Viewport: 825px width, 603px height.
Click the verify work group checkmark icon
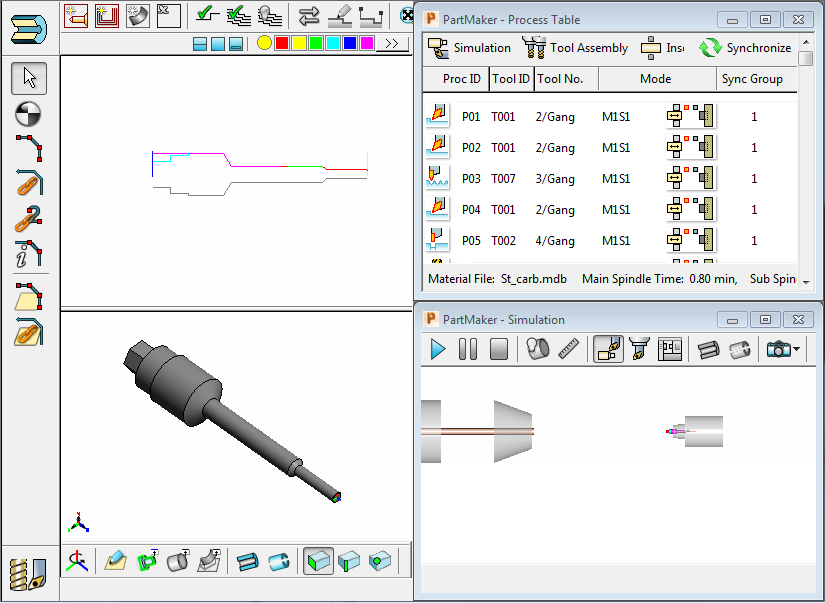pos(207,16)
